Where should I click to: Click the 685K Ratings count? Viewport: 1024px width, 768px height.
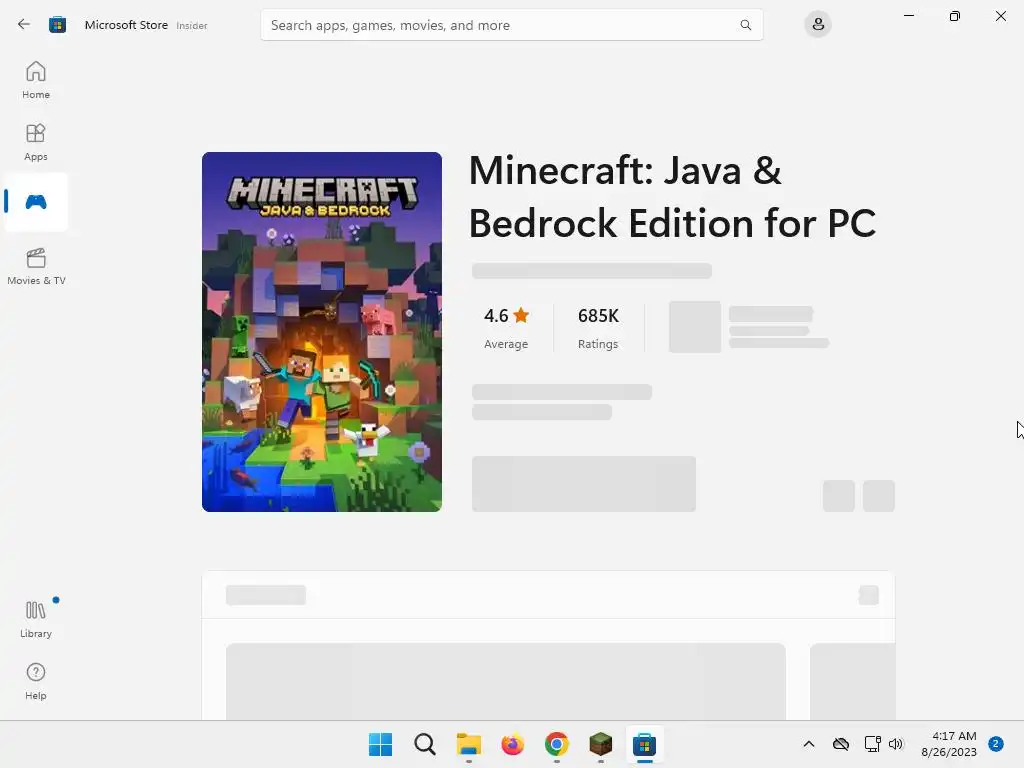598,328
